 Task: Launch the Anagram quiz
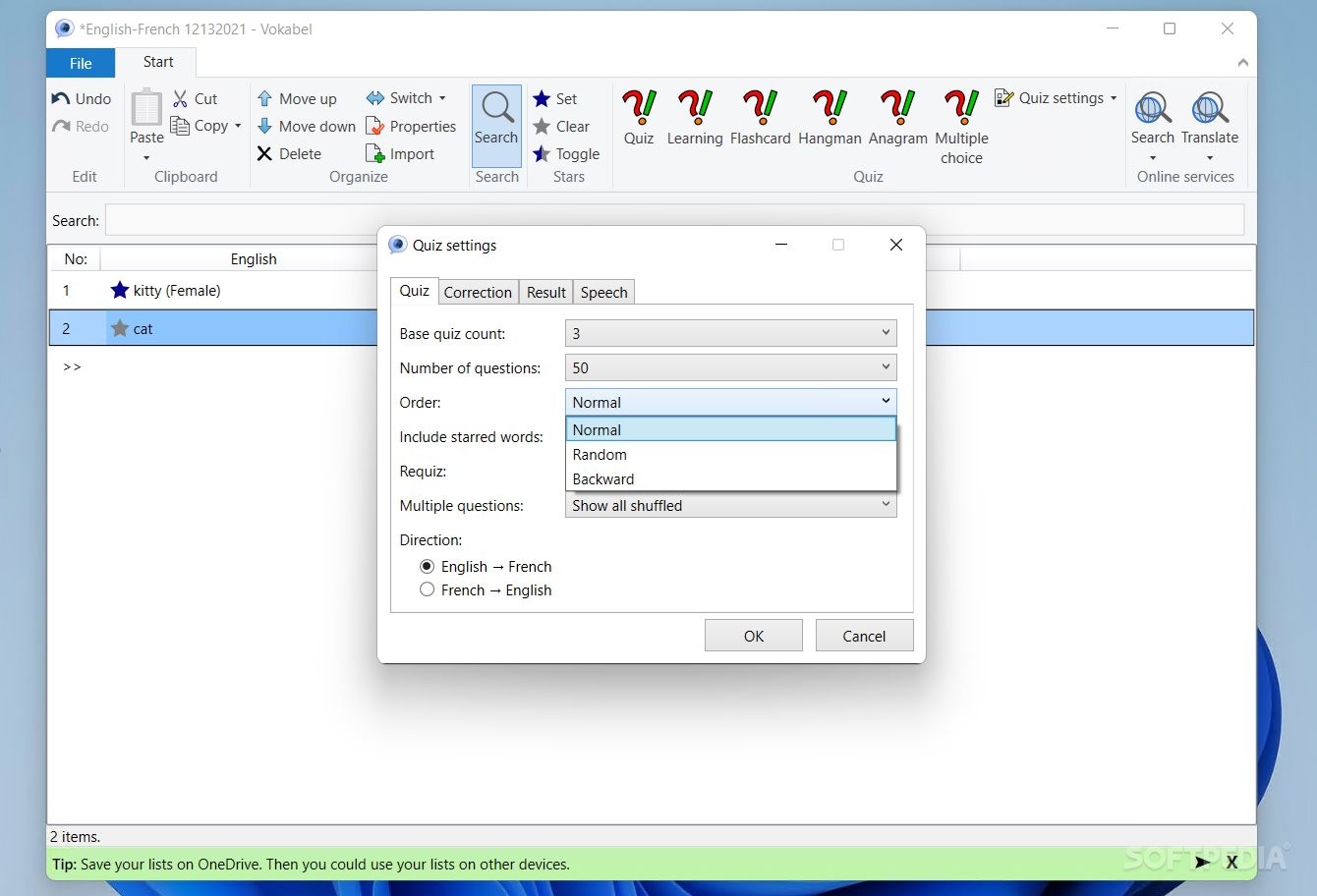tap(897, 118)
